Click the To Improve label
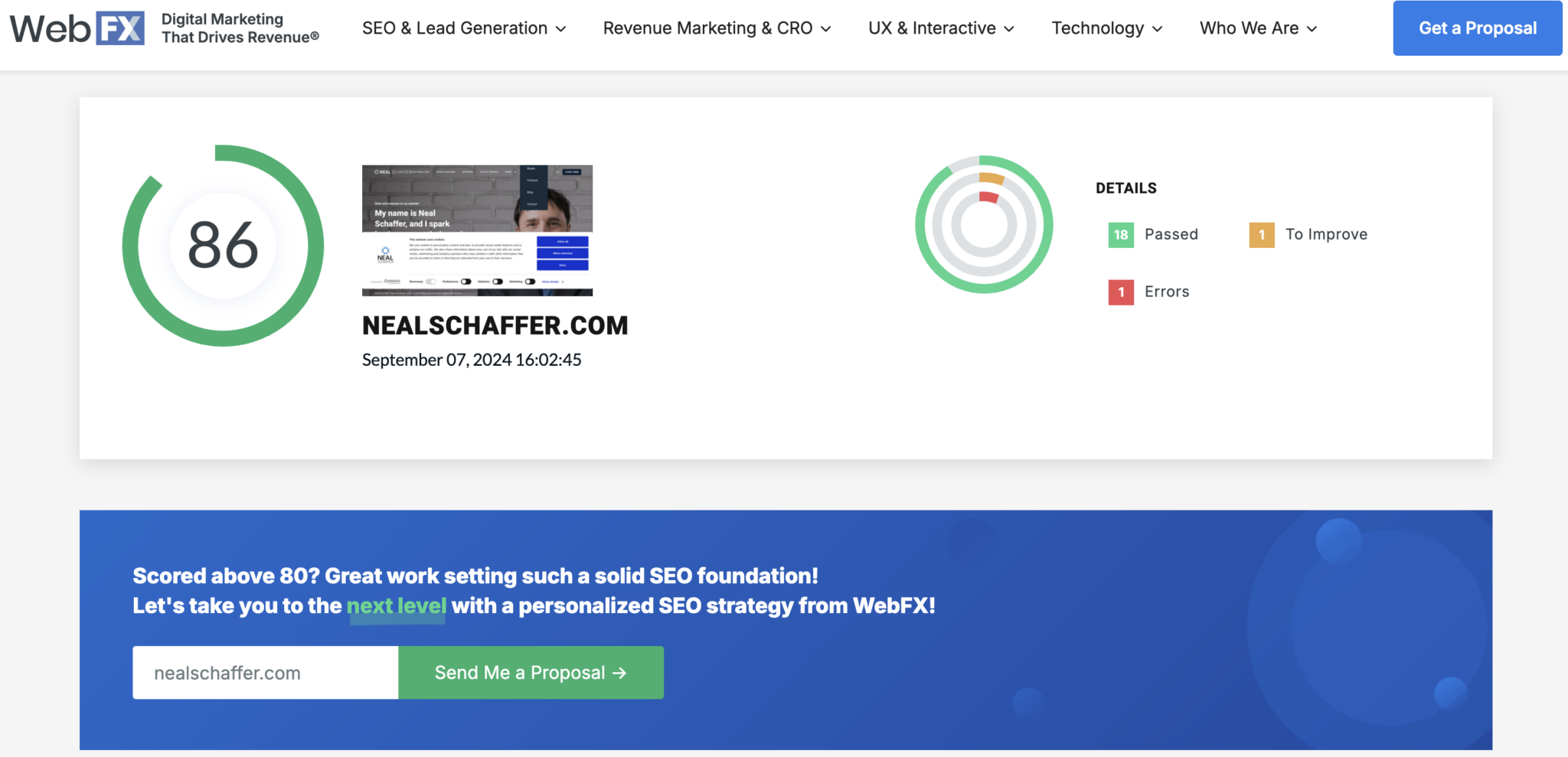 [1326, 235]
